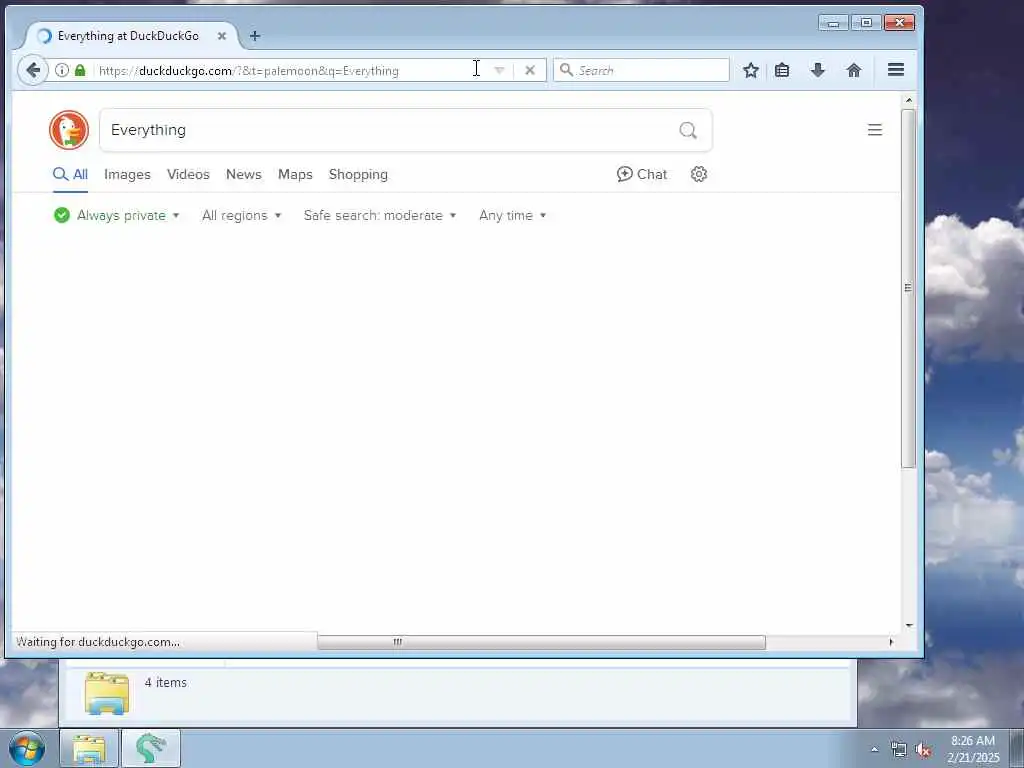Select the All results tab
This screenshot has width=1024, height=768.
coord(71,174)
